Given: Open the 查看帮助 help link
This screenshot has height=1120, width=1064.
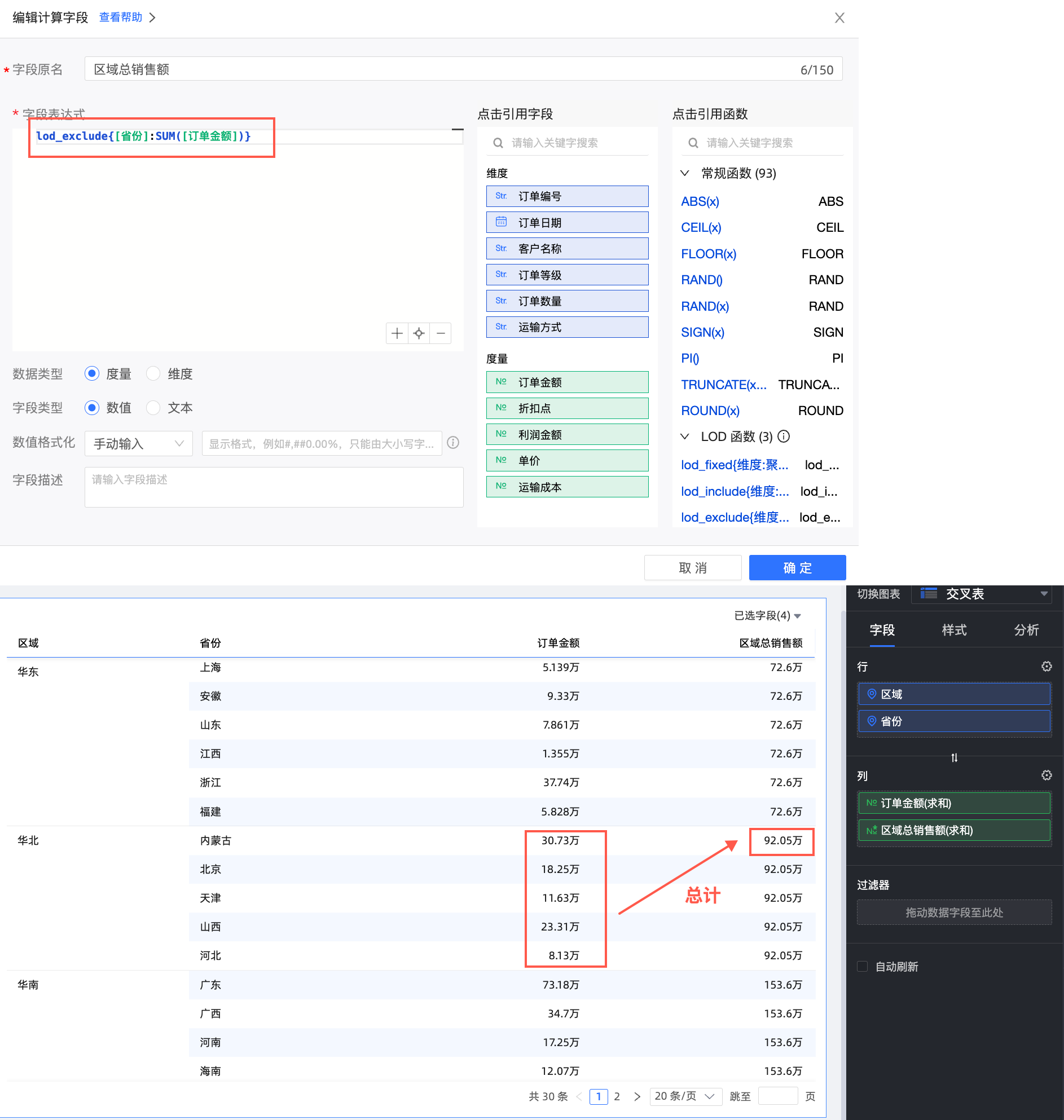Looking at the screenshot, I should point(121,17).
